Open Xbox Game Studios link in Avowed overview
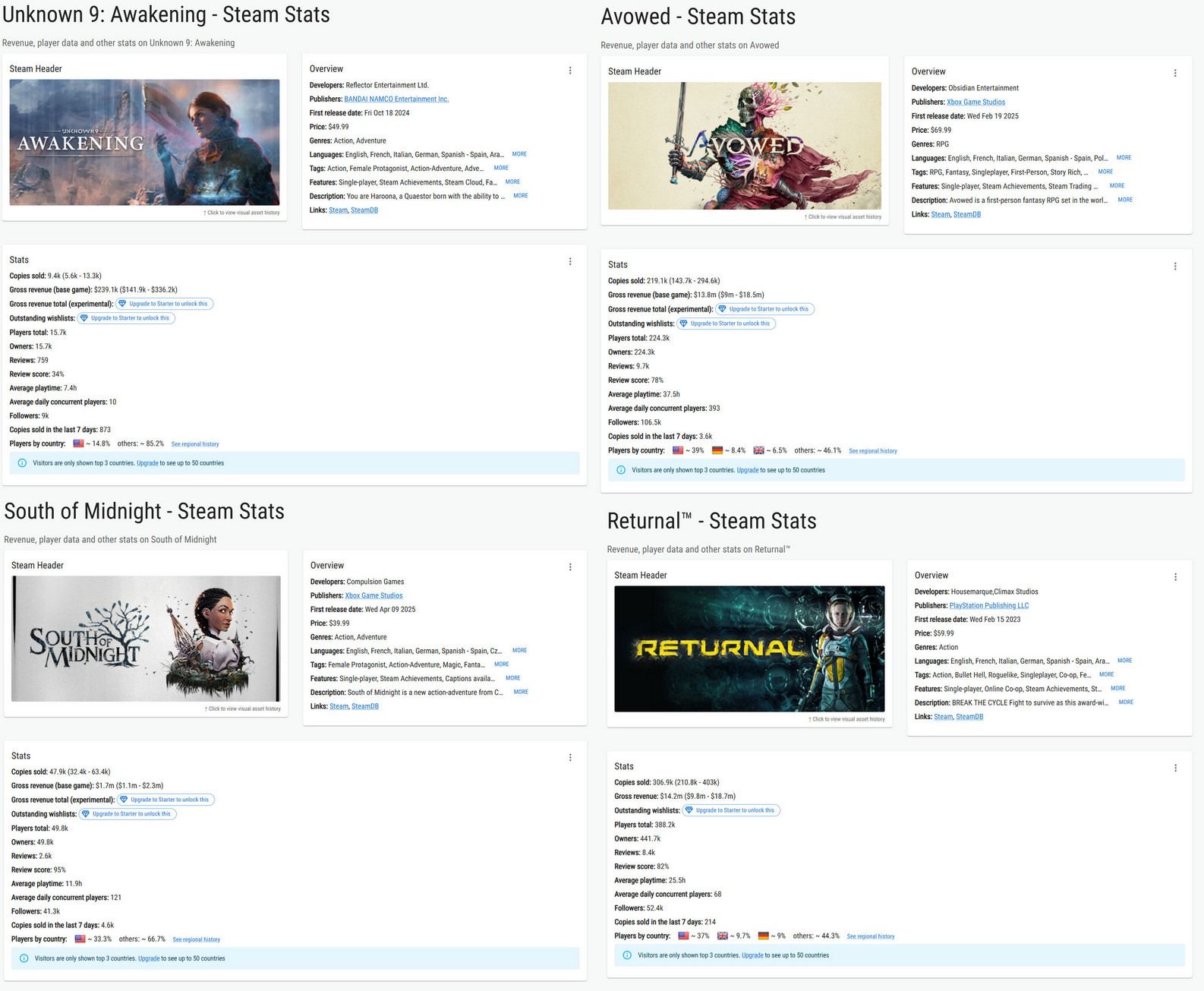The height and width of the screenshot is (991, 1204). 975,102
